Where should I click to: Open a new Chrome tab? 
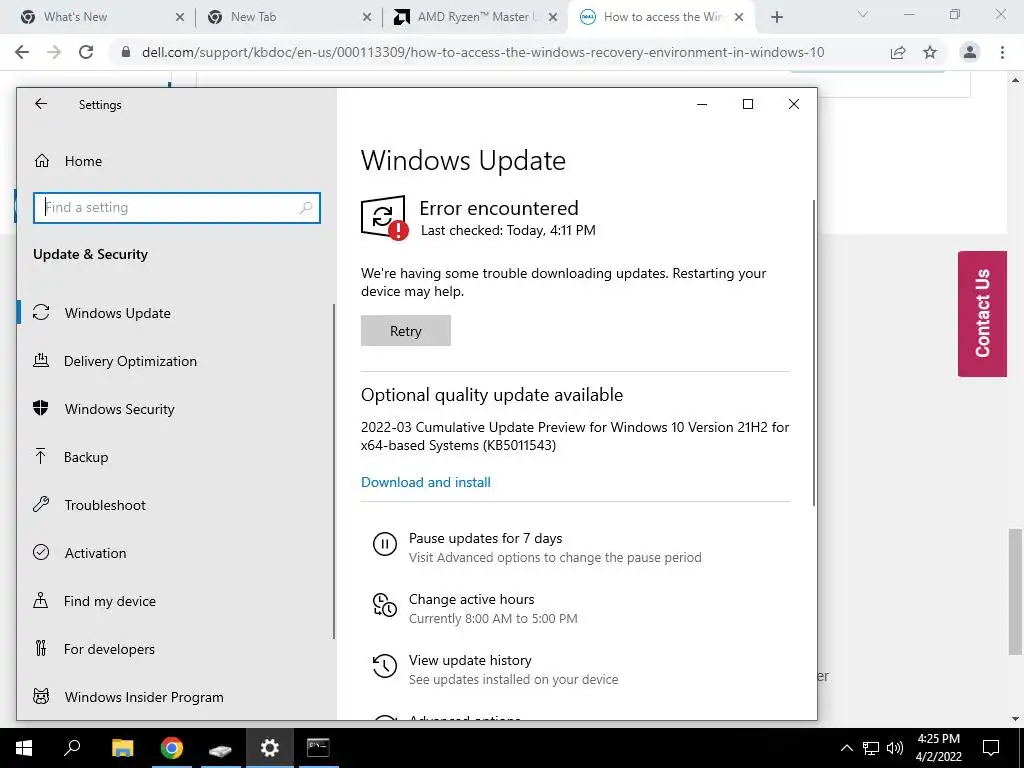point(776,18)
